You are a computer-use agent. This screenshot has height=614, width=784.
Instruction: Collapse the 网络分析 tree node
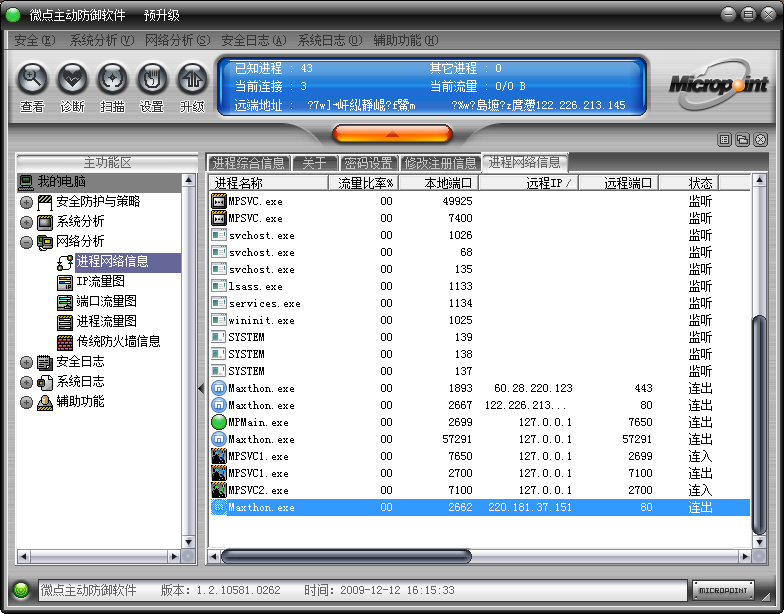click(26, 242)
